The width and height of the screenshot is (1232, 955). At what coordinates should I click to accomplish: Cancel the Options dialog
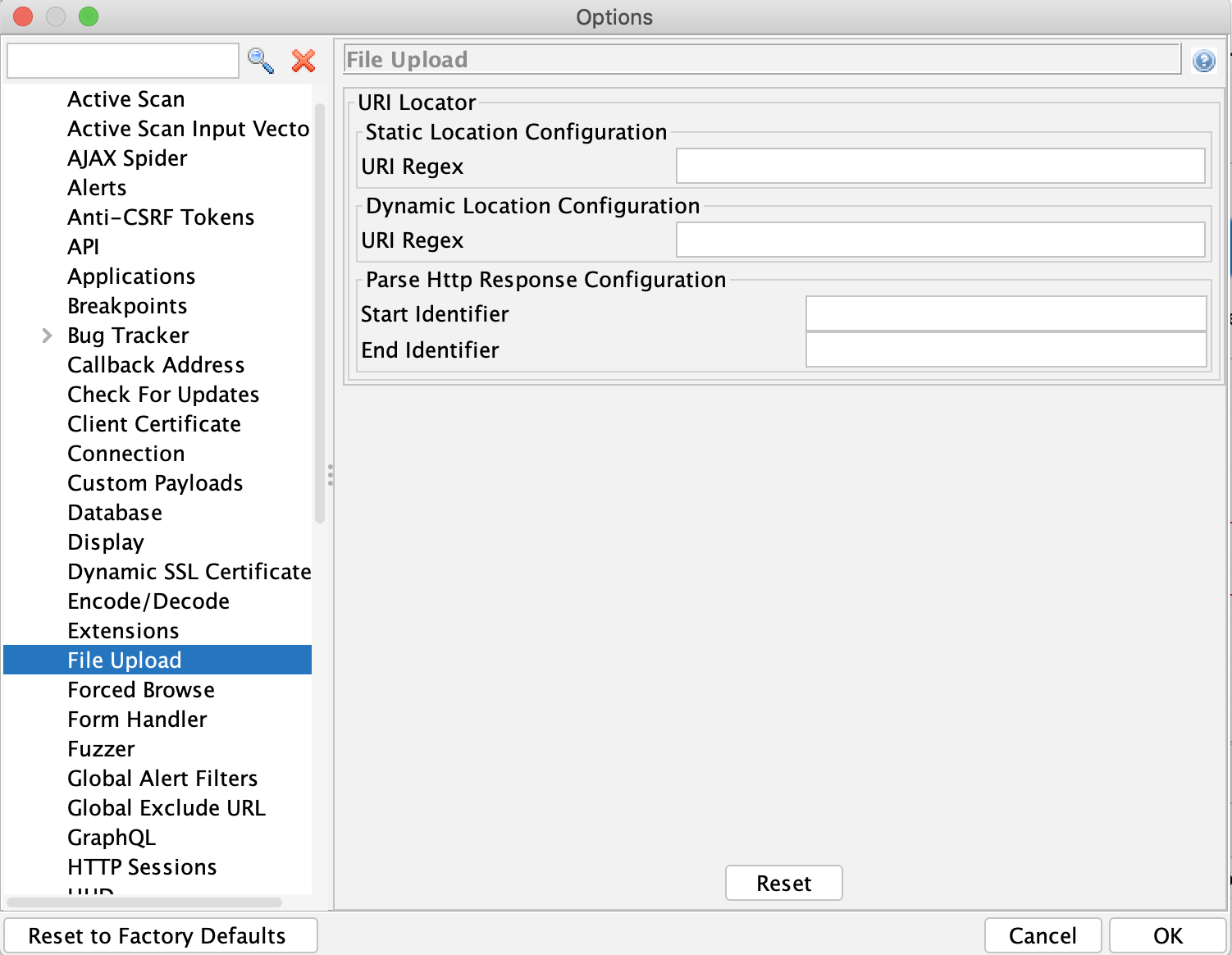coord(1042,935)
